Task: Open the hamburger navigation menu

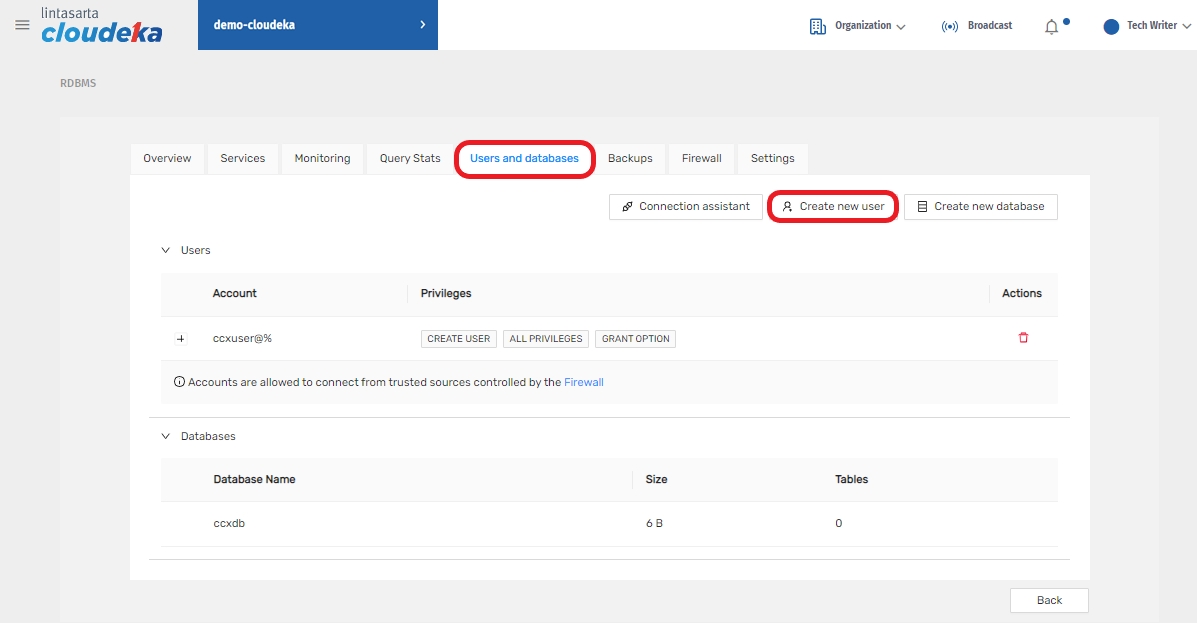Action: point(22,25)
